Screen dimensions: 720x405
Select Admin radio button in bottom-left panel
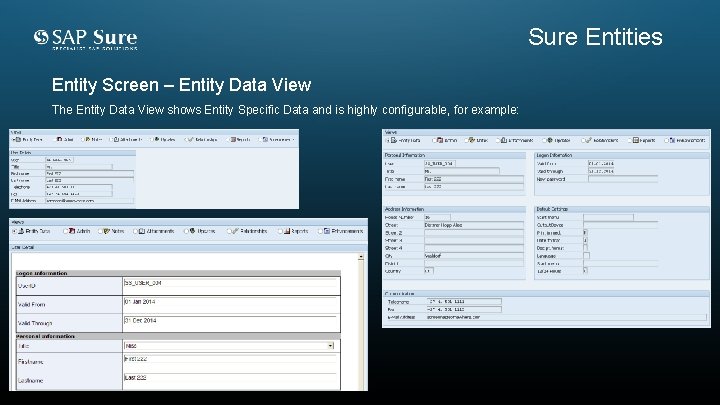point(66,231)
